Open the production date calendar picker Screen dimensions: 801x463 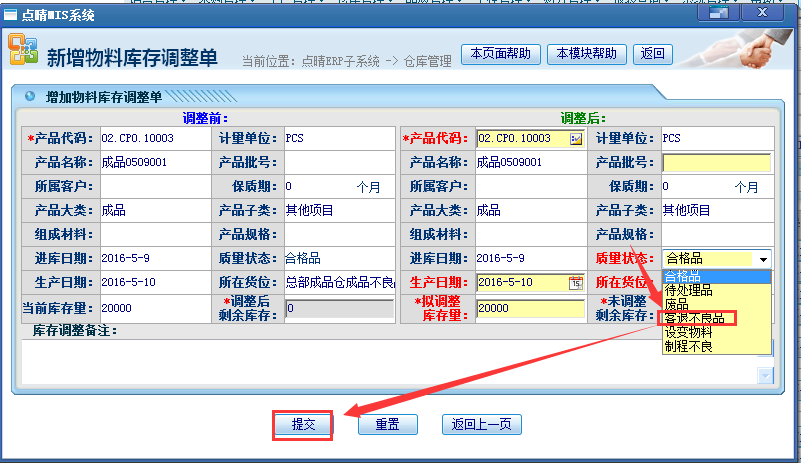[x=576, y=283]
